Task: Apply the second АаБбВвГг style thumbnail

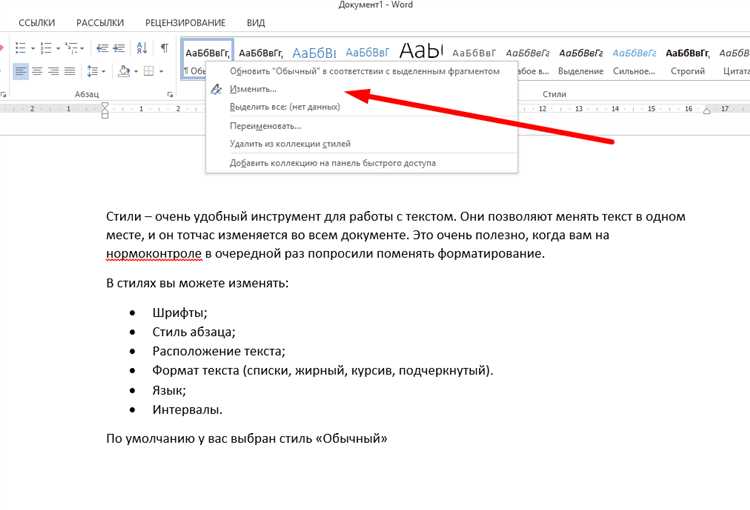Action: (x=261, y=53)
